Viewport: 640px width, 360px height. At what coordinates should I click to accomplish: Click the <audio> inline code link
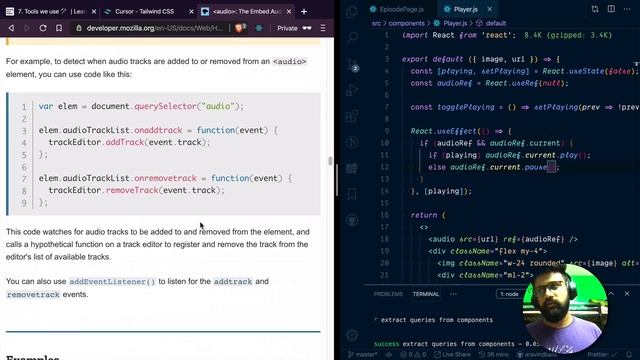(289, 62)
